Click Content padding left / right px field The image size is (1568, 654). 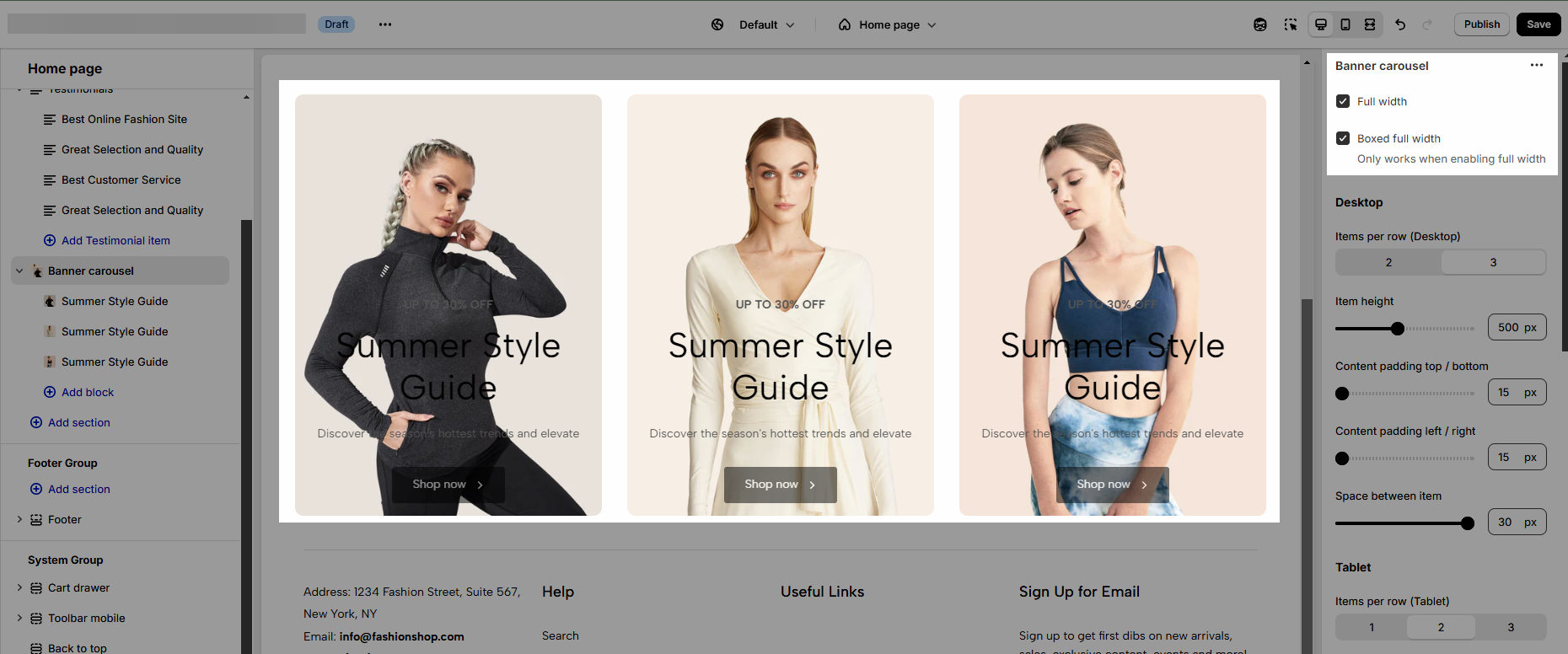[x=1517, y=458]
